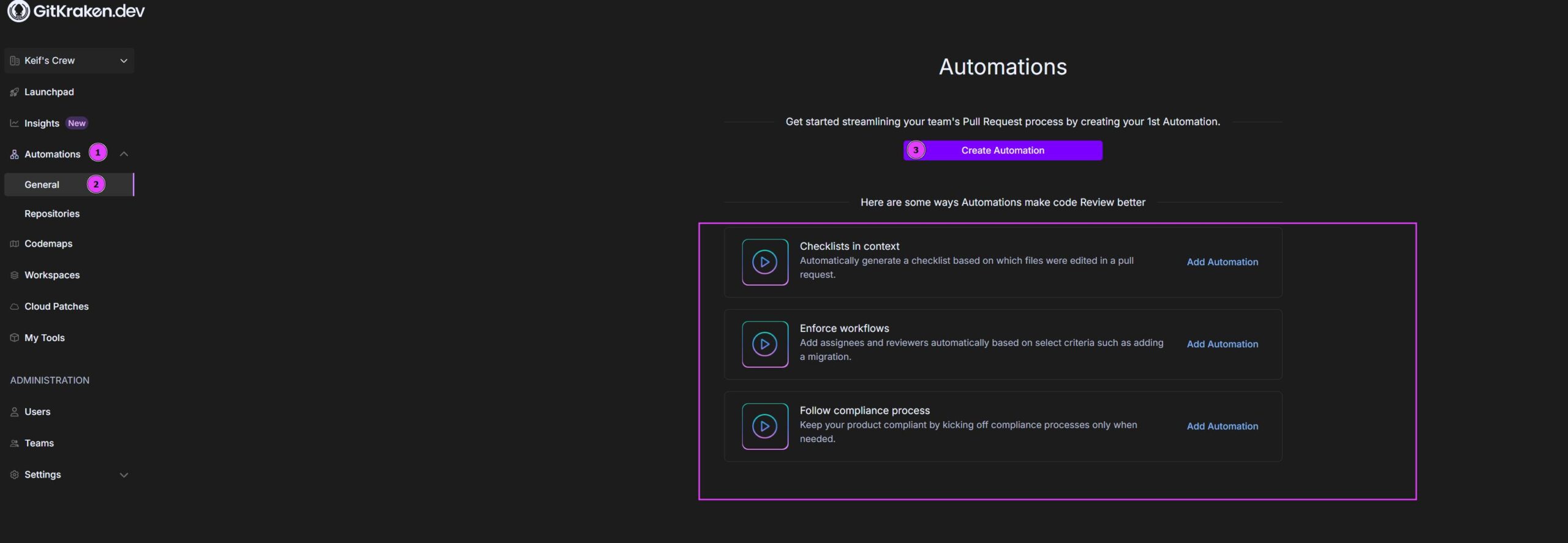Add Automation for Checklists in context
1568x543 pixels.
[1222, 262]
